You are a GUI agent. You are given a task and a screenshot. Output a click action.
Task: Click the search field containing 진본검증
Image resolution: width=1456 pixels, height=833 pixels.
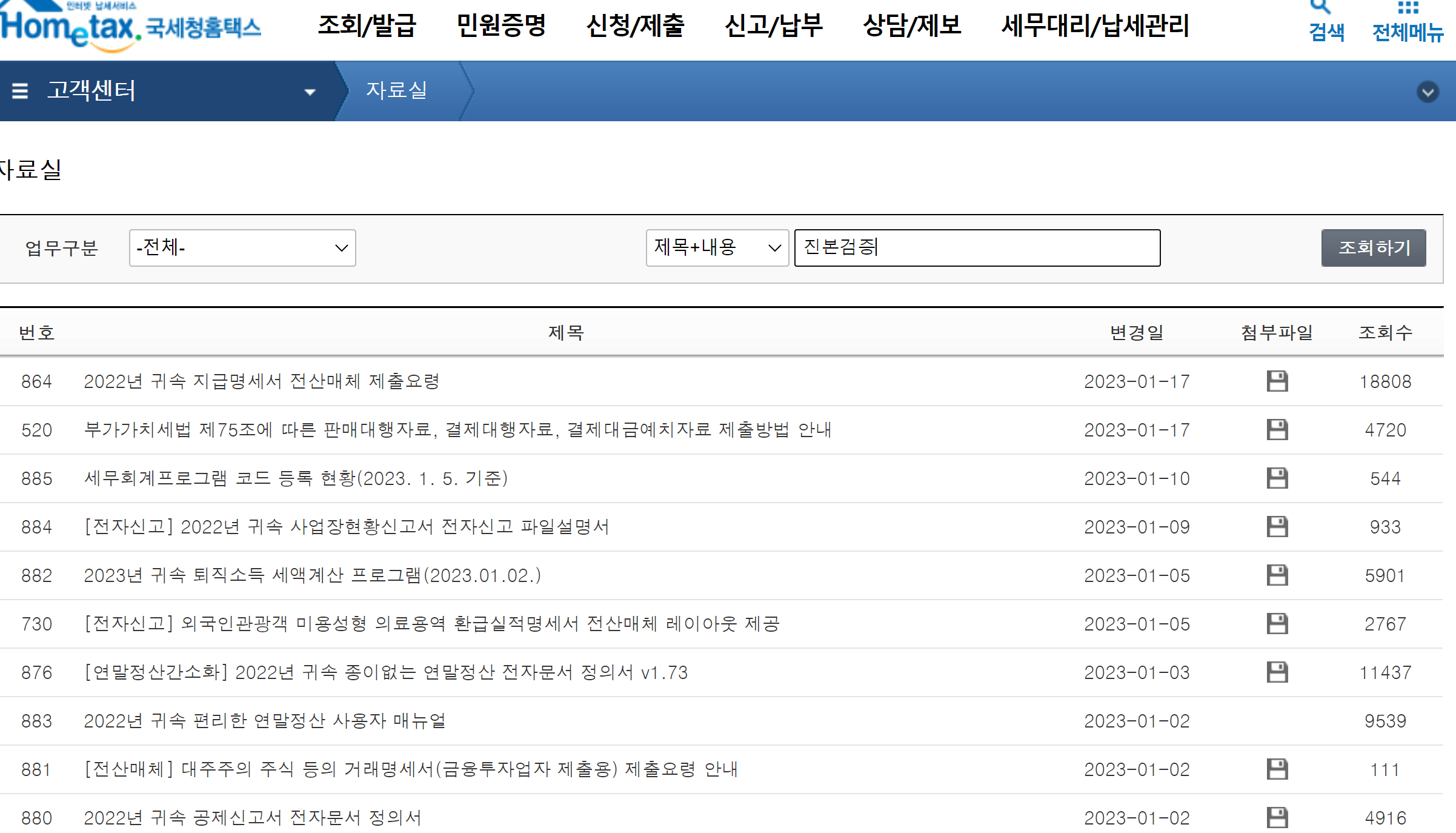click(x=977, y=247)
